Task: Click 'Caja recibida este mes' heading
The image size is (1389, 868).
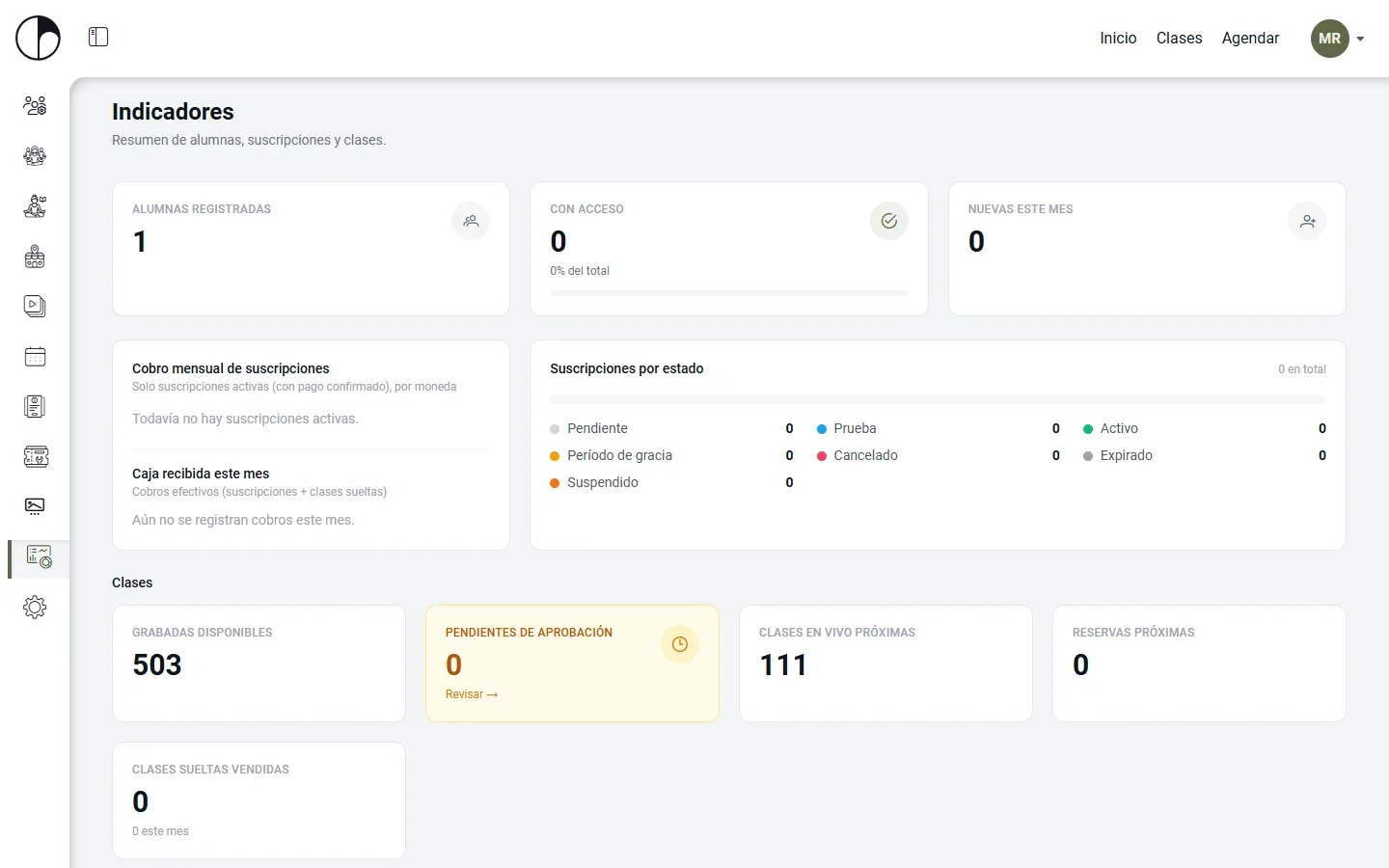Action: [201, 474]
